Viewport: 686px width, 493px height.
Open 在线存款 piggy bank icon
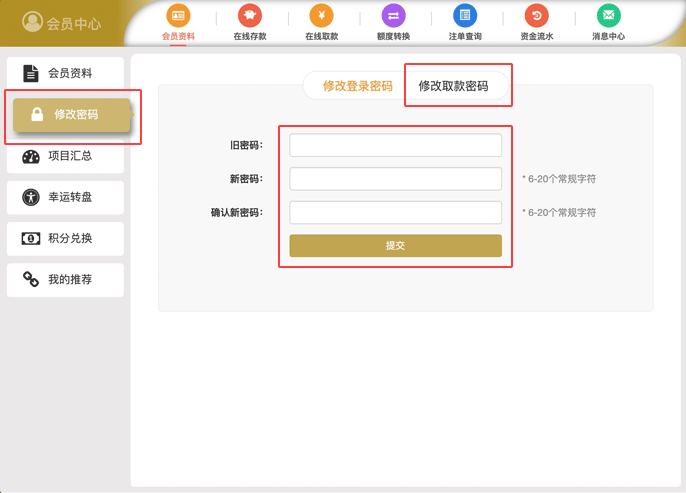(x=250, y=16)
